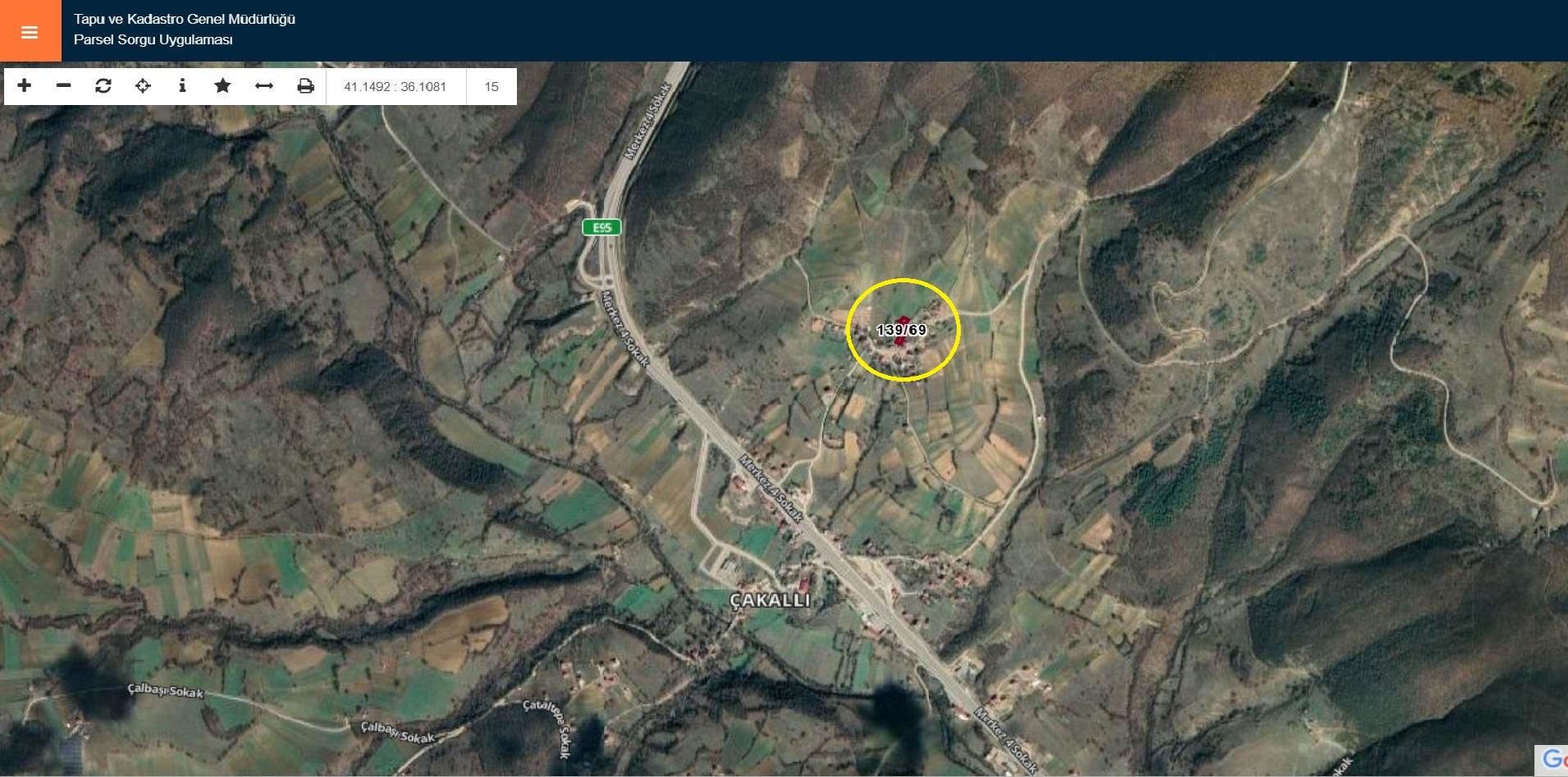Activate the locate crosshair tool
Image resolution: width=1568 pixels, height=777 pixels.
(143, 86)
